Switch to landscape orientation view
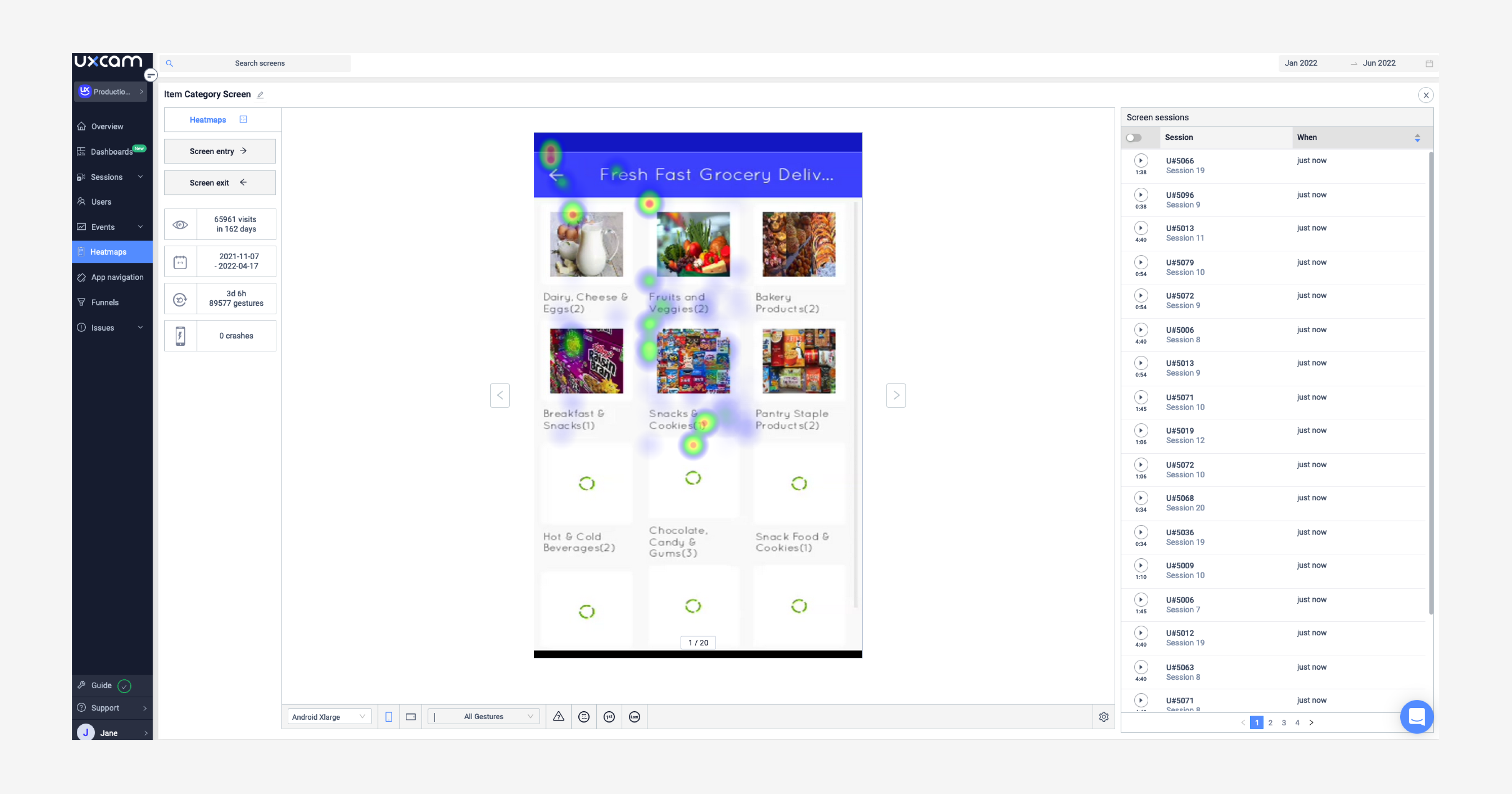Viewport: 1512px width, 794px height. pyautogui.click(x=410, y=716)
